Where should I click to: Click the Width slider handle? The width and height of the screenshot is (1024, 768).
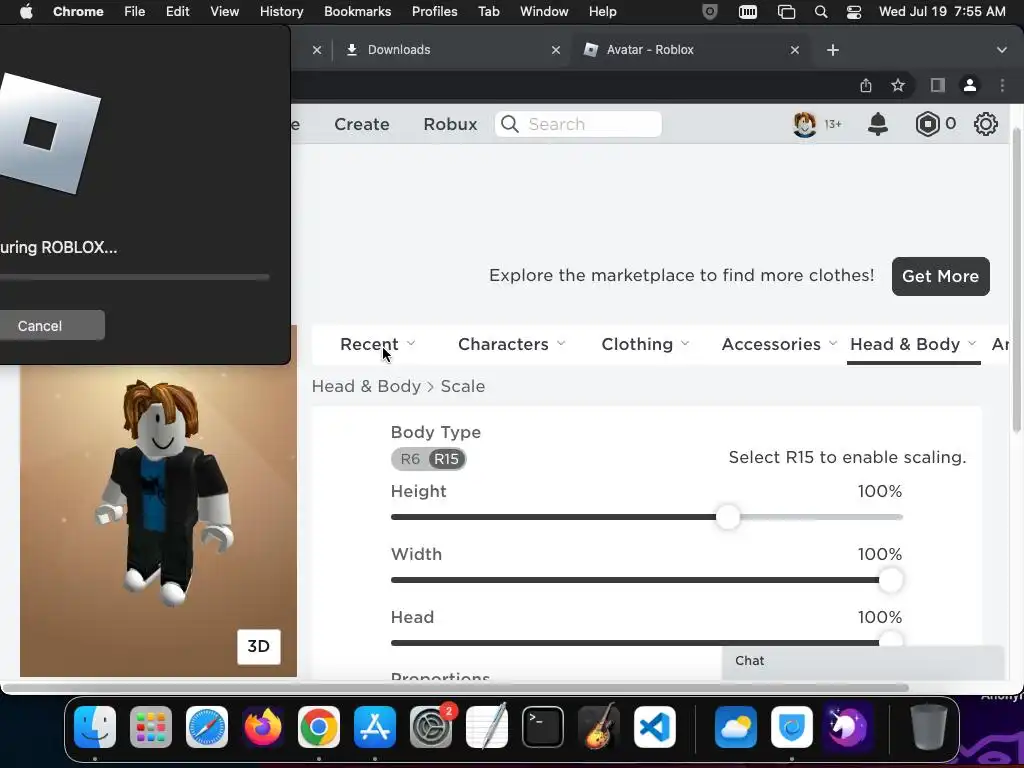tap(891, 580)
